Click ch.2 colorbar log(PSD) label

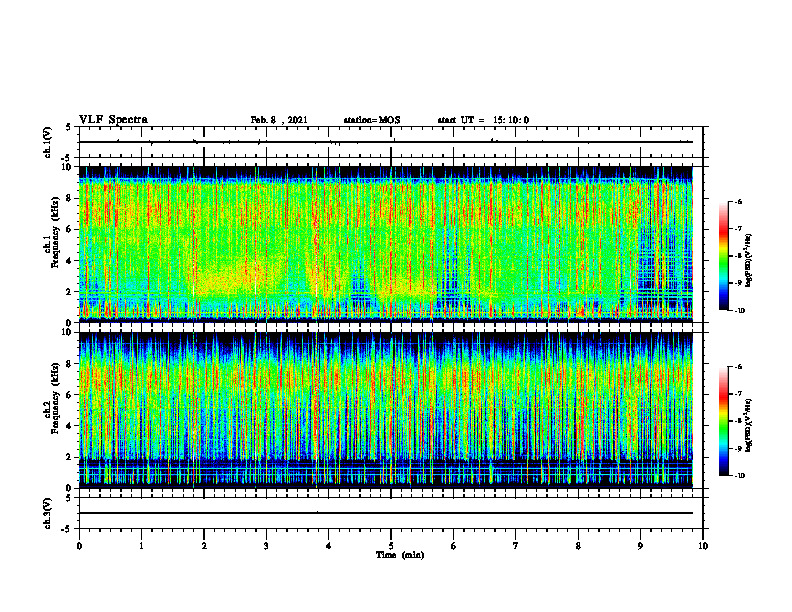point(749,426)
